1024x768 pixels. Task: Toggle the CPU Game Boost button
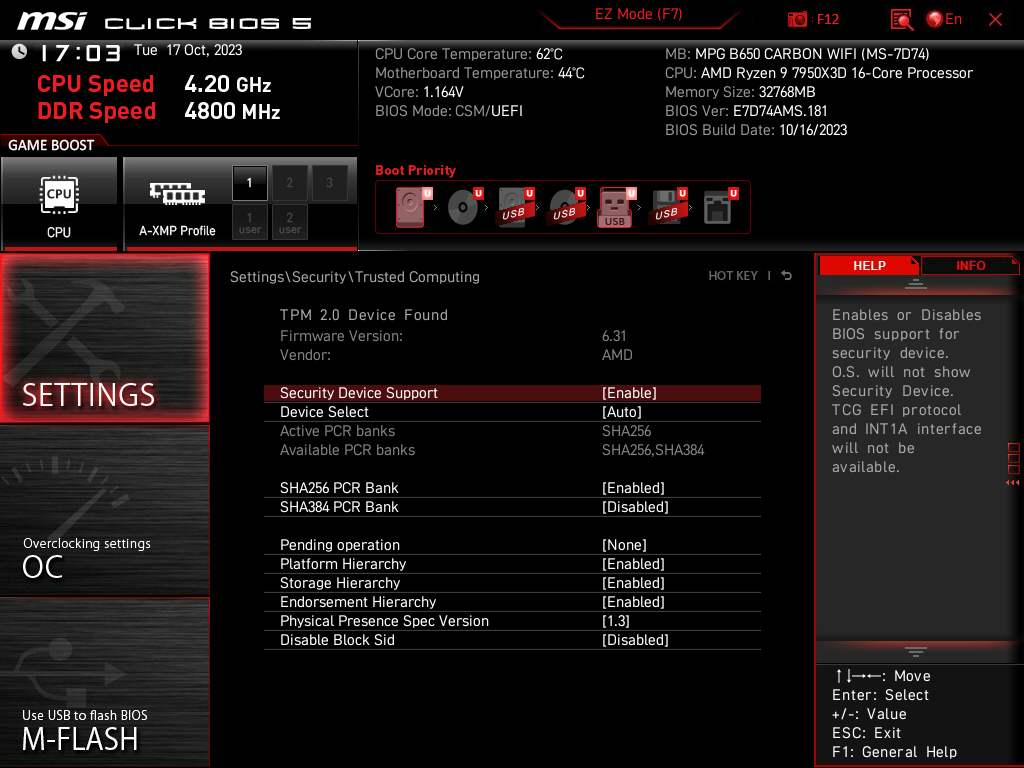[x=59, y=204]
